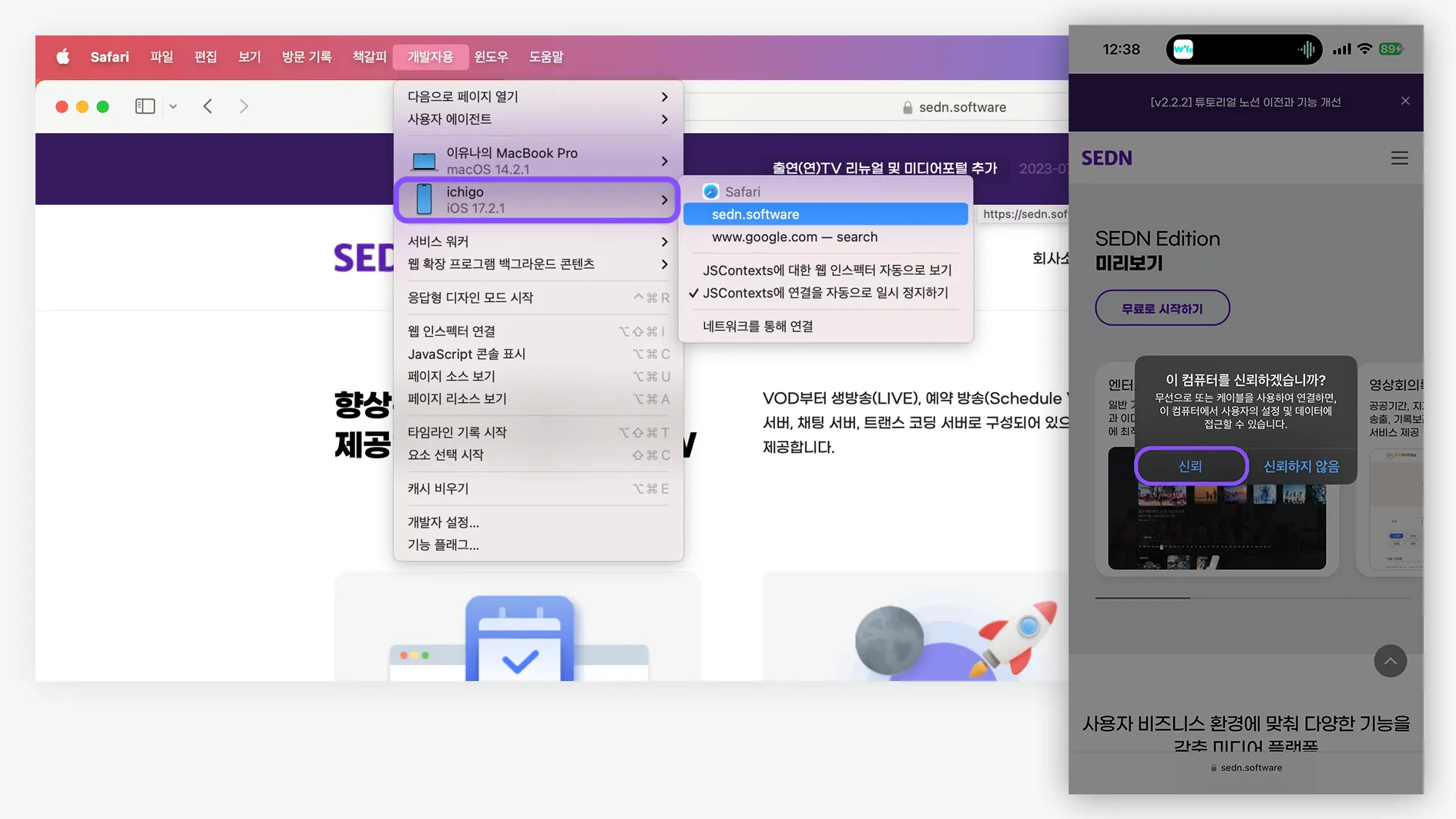Tap 신뢰 in the trust dialog
This screenshot has width=1456, height=819.
[1190, 466]
